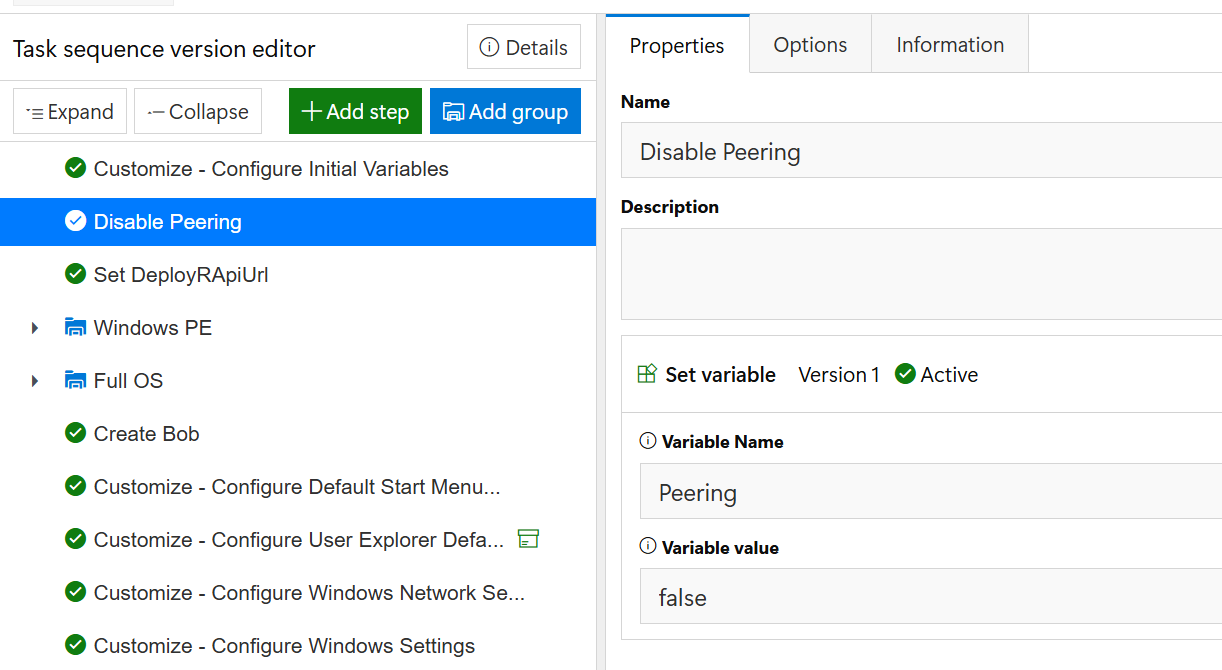Click the blue Add group button
Viewport: 1222px width, 670px height.
click(x=505, y=111)
